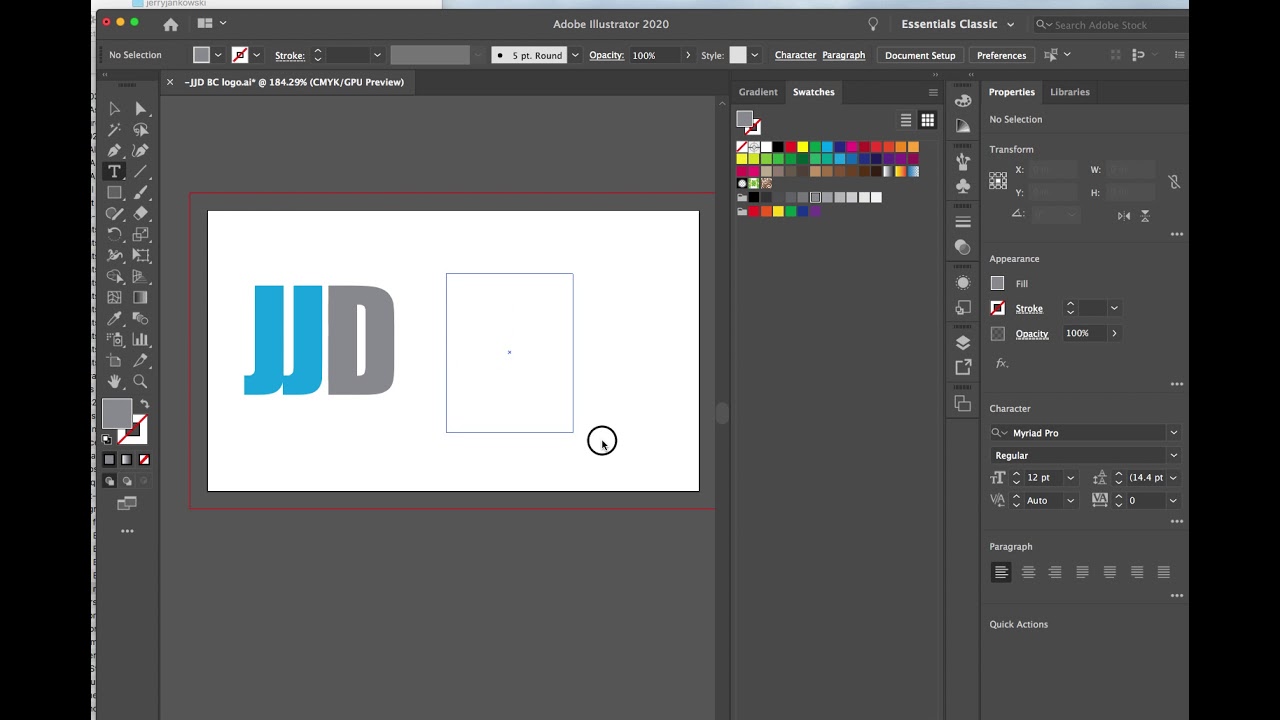Viewport: 1280px width, 720px height.
Task: Align paragraph text to center
Action: coord(1028,572)
